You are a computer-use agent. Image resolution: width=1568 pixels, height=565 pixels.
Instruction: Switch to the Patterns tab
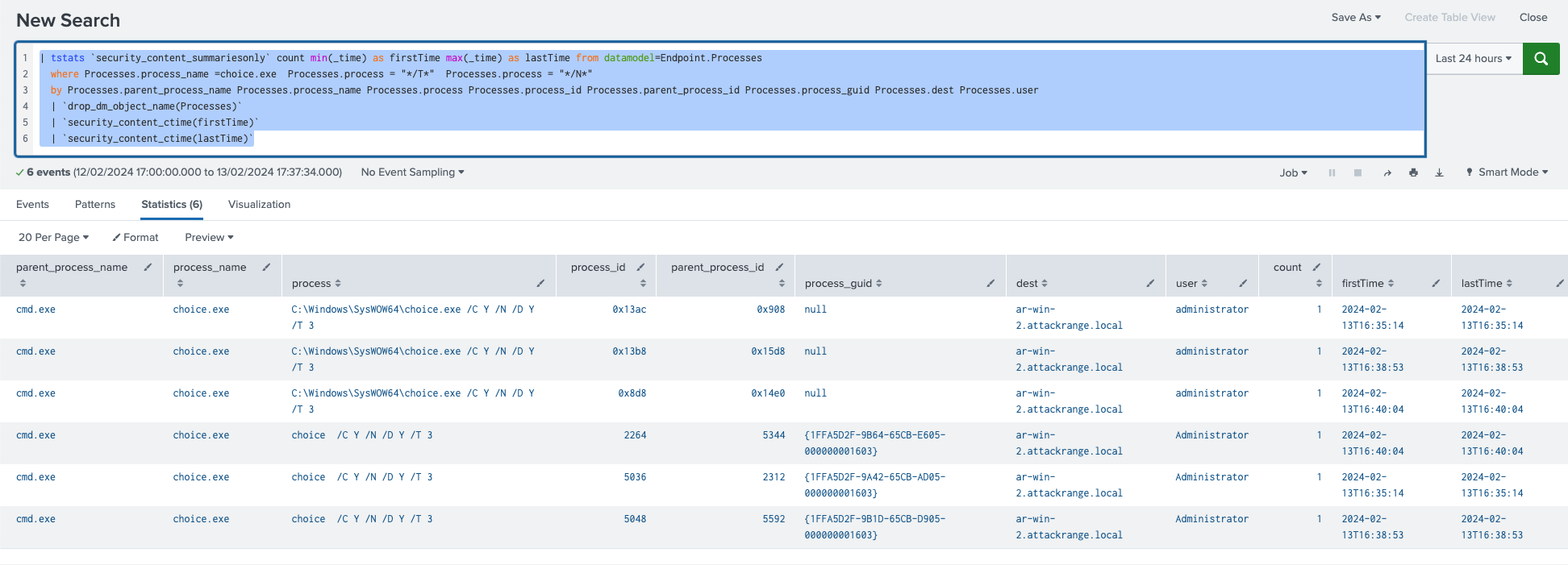tap(95, 205)
